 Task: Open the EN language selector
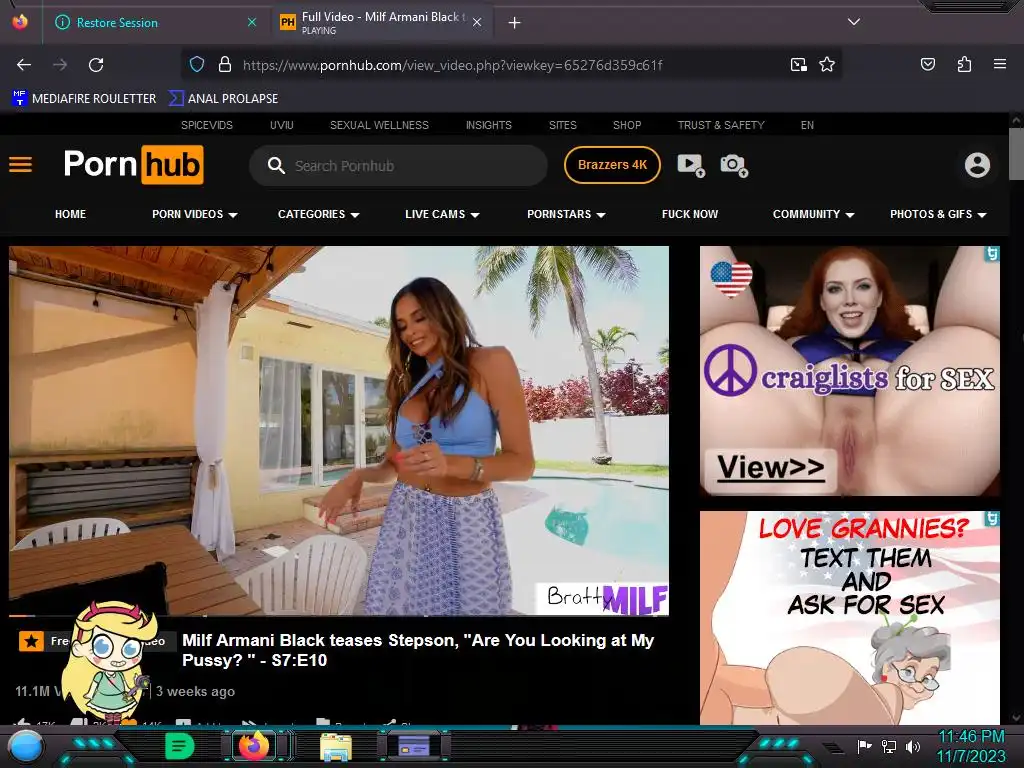(x=807, y=125)
